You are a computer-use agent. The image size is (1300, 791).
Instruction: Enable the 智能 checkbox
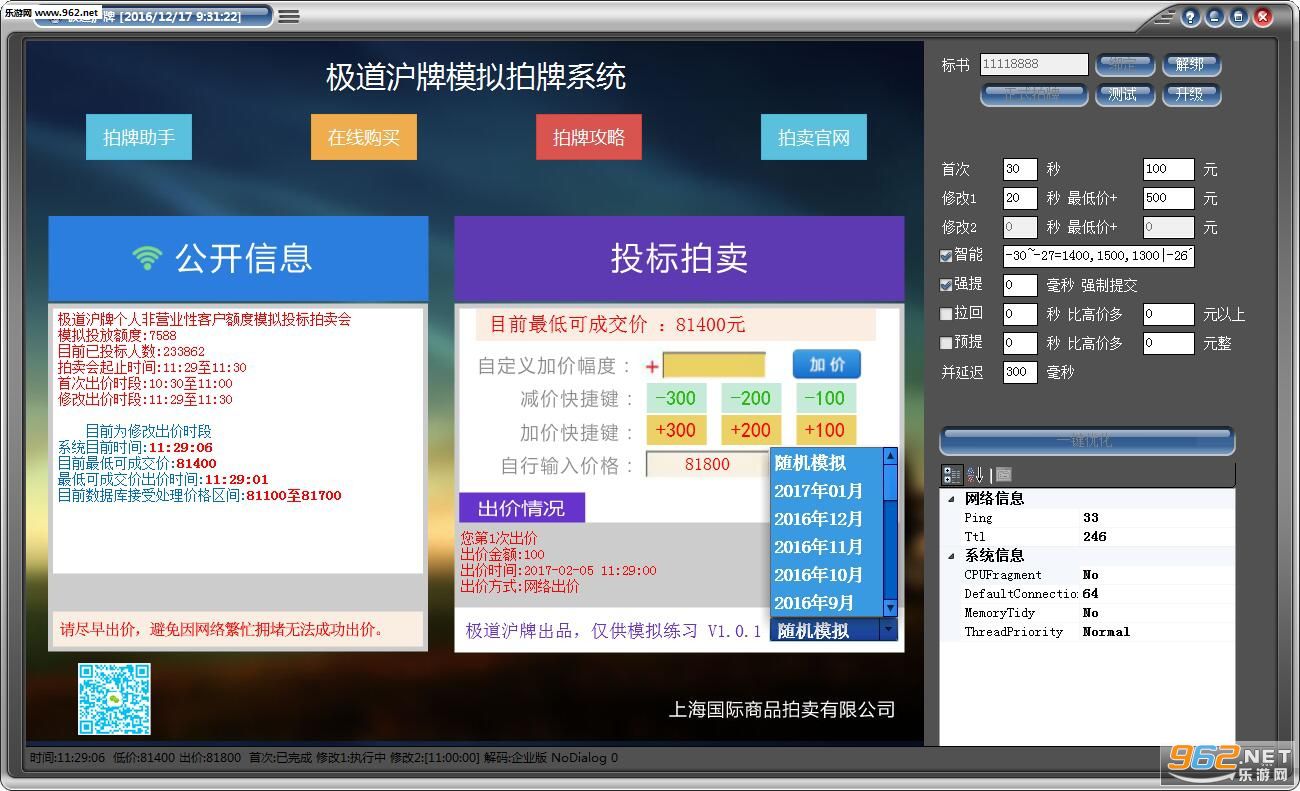(x=947, y=256)
